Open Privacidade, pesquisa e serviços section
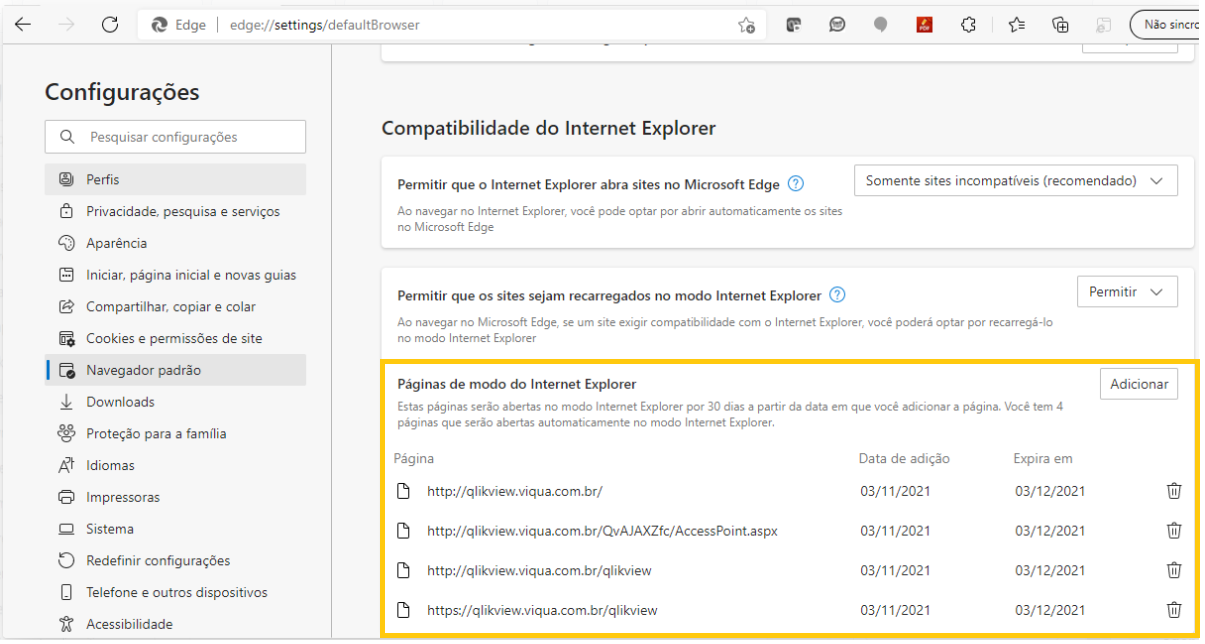This screenshot has width=1205, height=644. pyautogui.click(x=175, y=211)
